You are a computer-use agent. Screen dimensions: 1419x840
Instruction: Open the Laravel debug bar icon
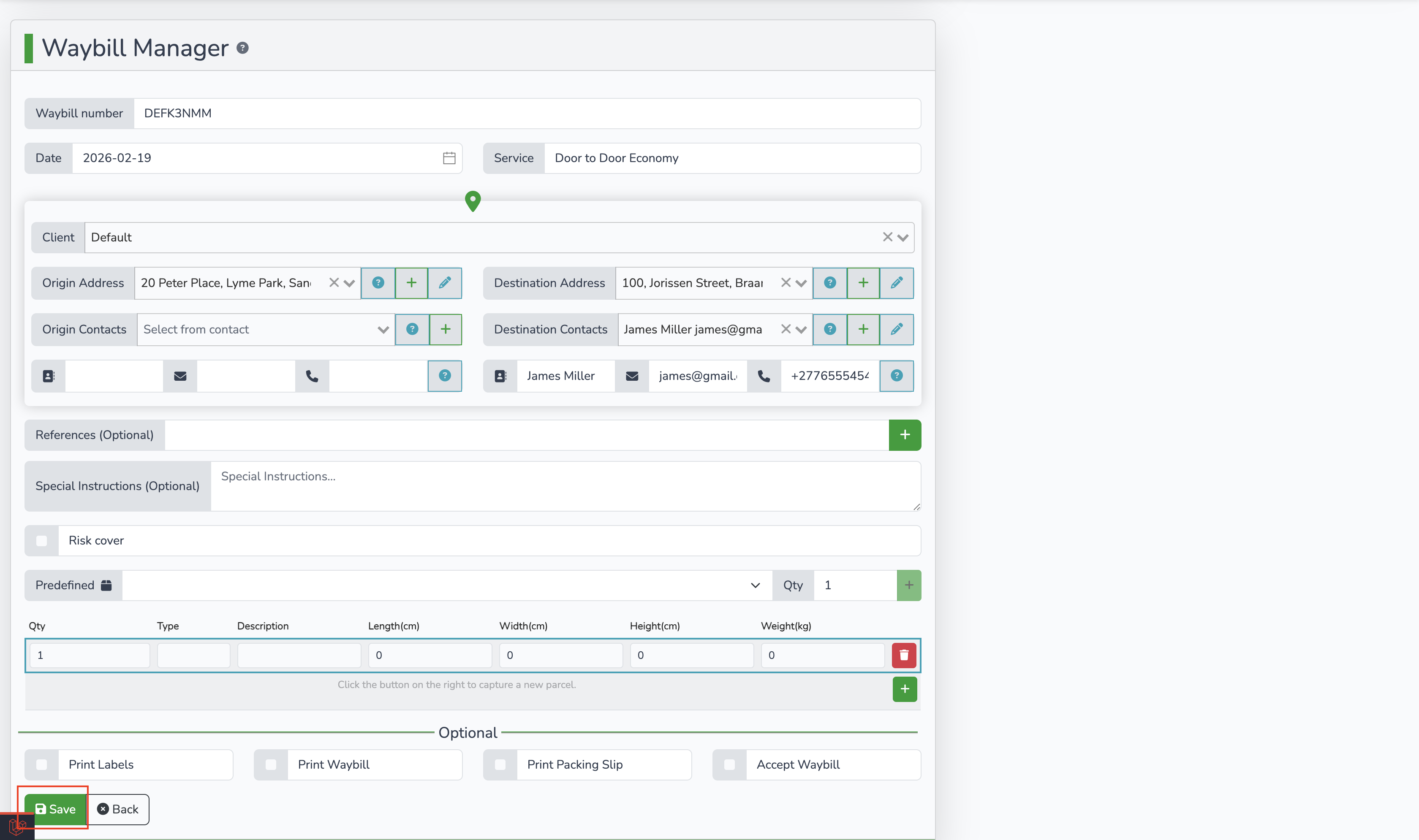[x=17, y=826]
